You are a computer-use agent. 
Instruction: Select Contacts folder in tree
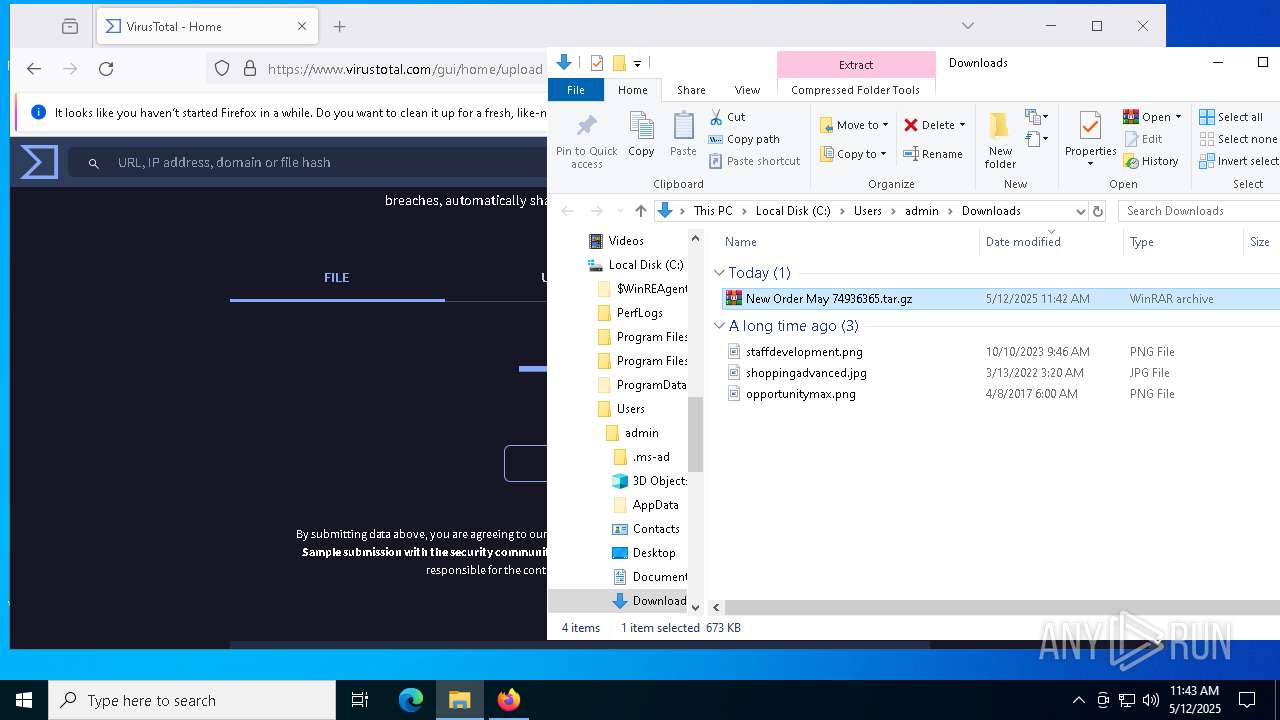click(656, 529)
